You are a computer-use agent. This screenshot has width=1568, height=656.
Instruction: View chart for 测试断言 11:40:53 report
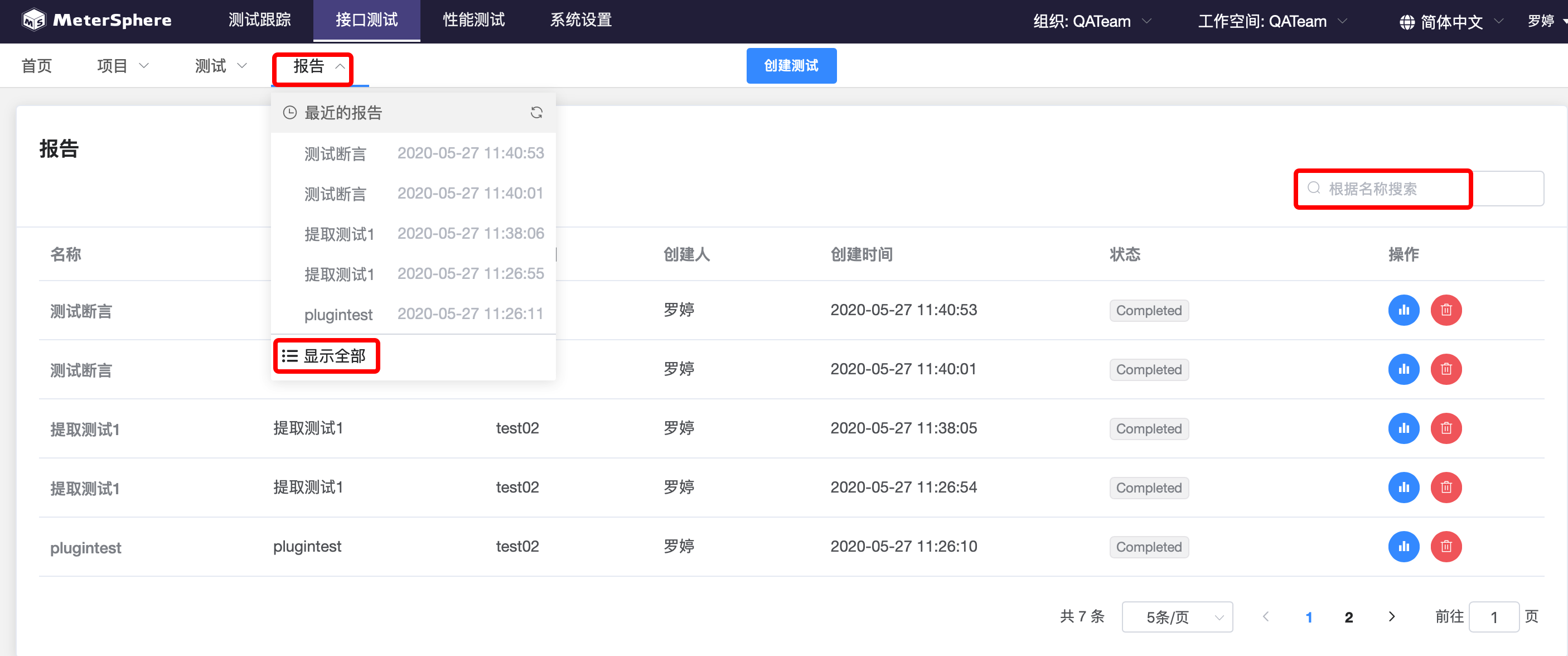[1403, 310]
